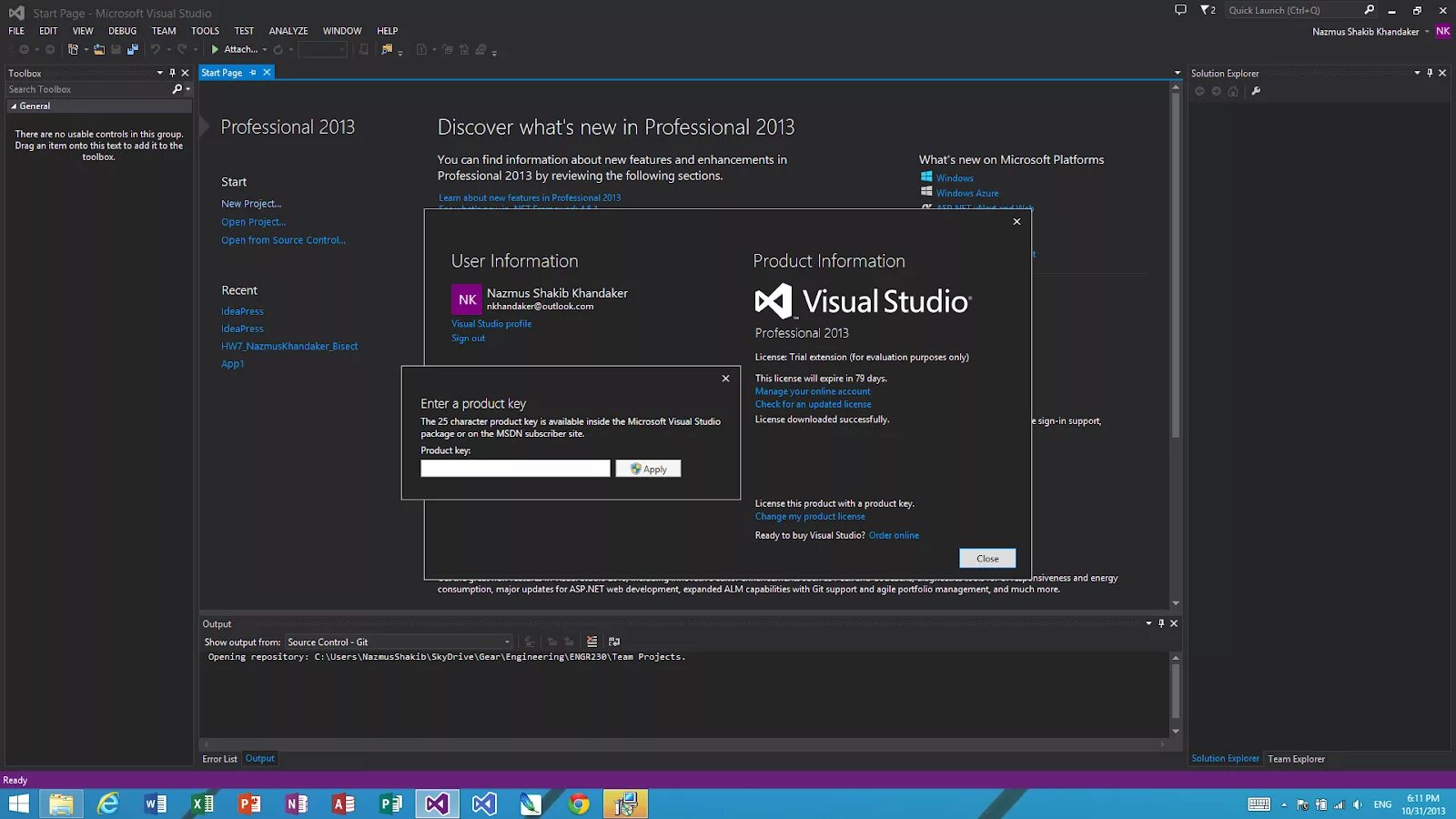Image resolution: width=1456 pixels, height=819 pixels.
Task: Open Excel from the taskbar
Action: 203,804
